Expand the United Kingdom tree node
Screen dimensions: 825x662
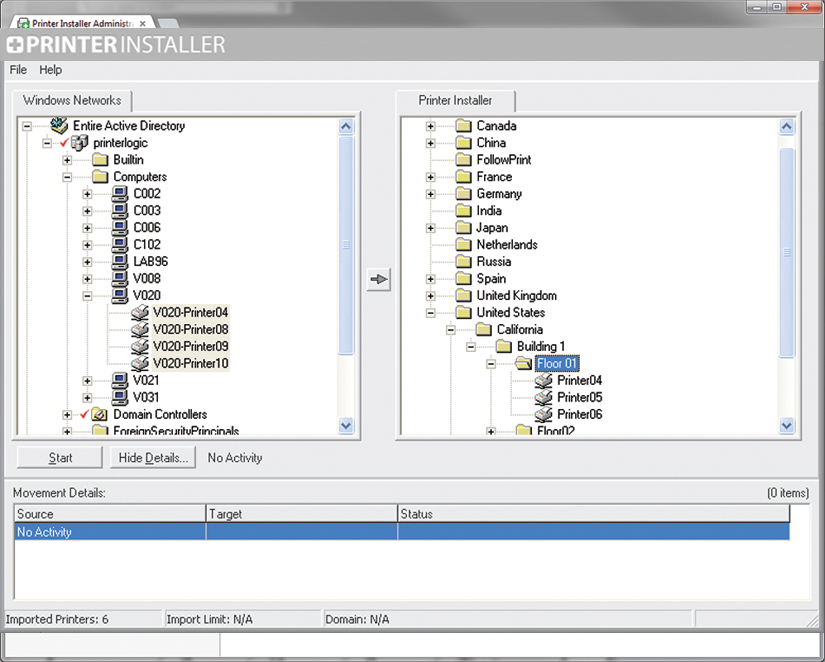click(430, 295)
